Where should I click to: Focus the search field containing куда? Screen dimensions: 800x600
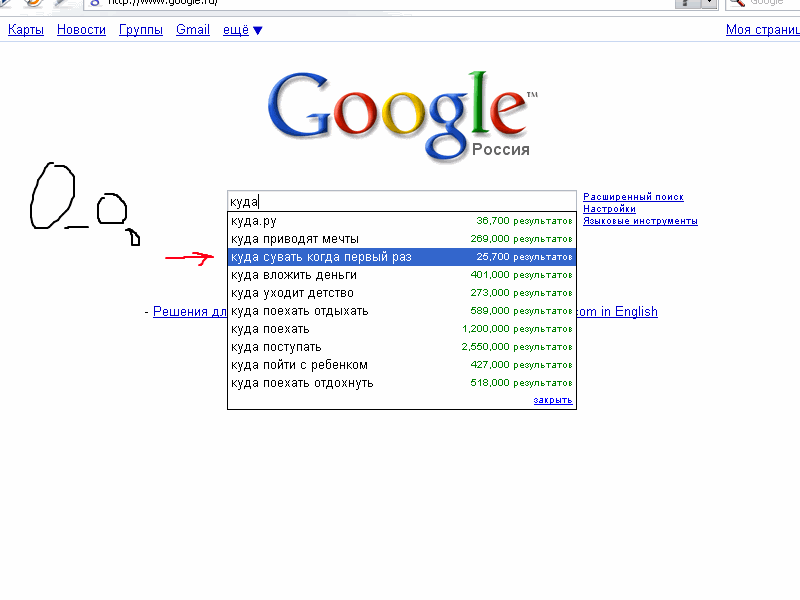[x=402, y=202]
